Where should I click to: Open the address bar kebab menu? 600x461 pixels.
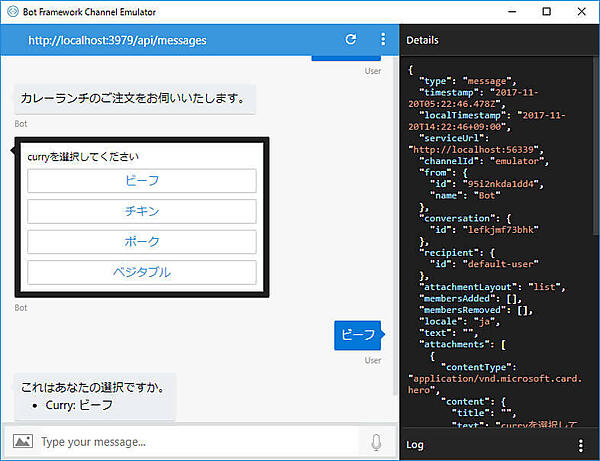click(x=382, y=40)
